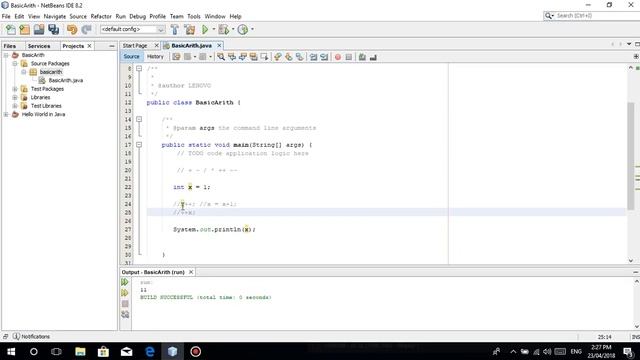This screenshot has width=640, height=360.
Task: Close the Output BasicArith (run) tab
Action: [191, 272]
